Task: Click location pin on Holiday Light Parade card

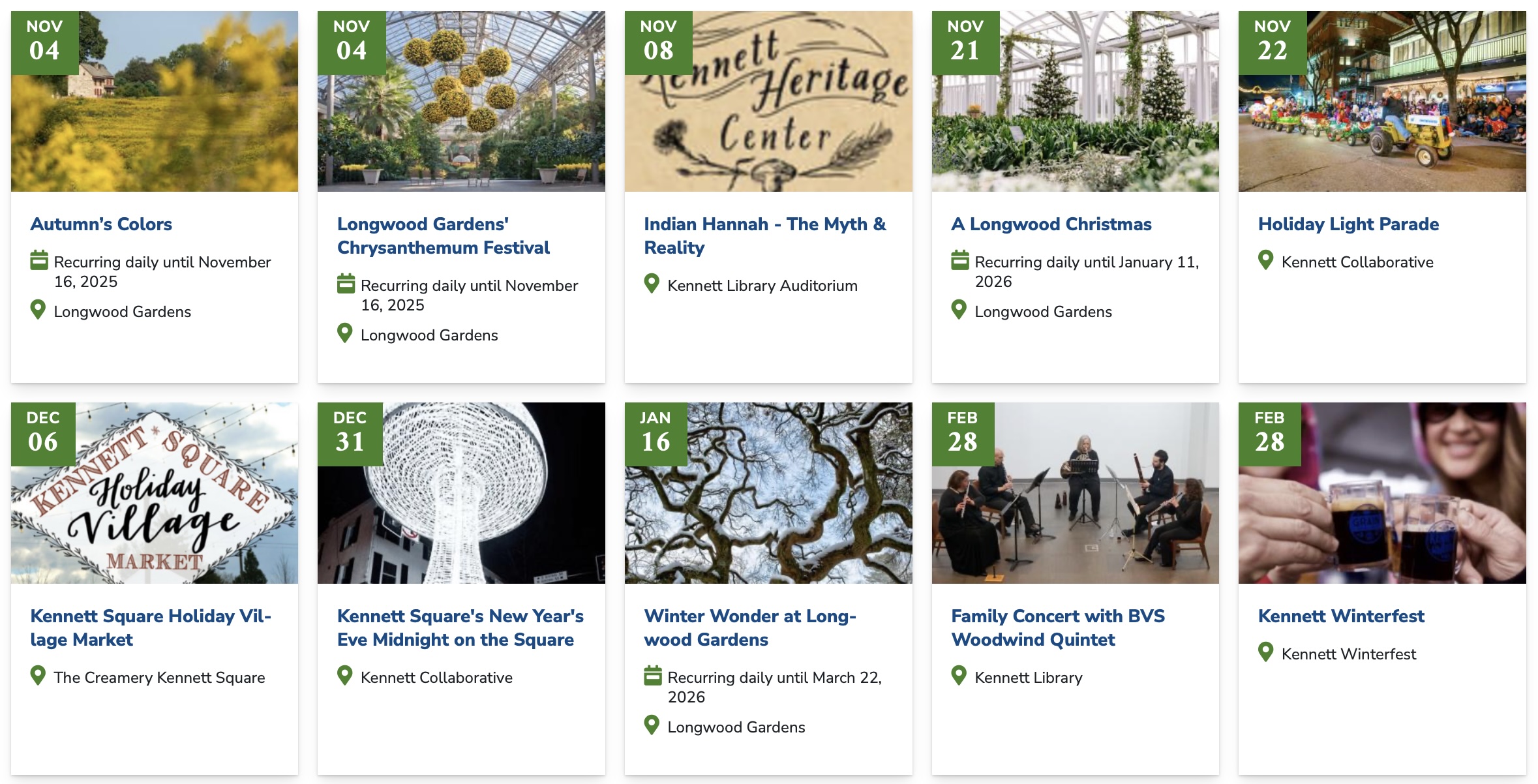Action: (1265, 260)
